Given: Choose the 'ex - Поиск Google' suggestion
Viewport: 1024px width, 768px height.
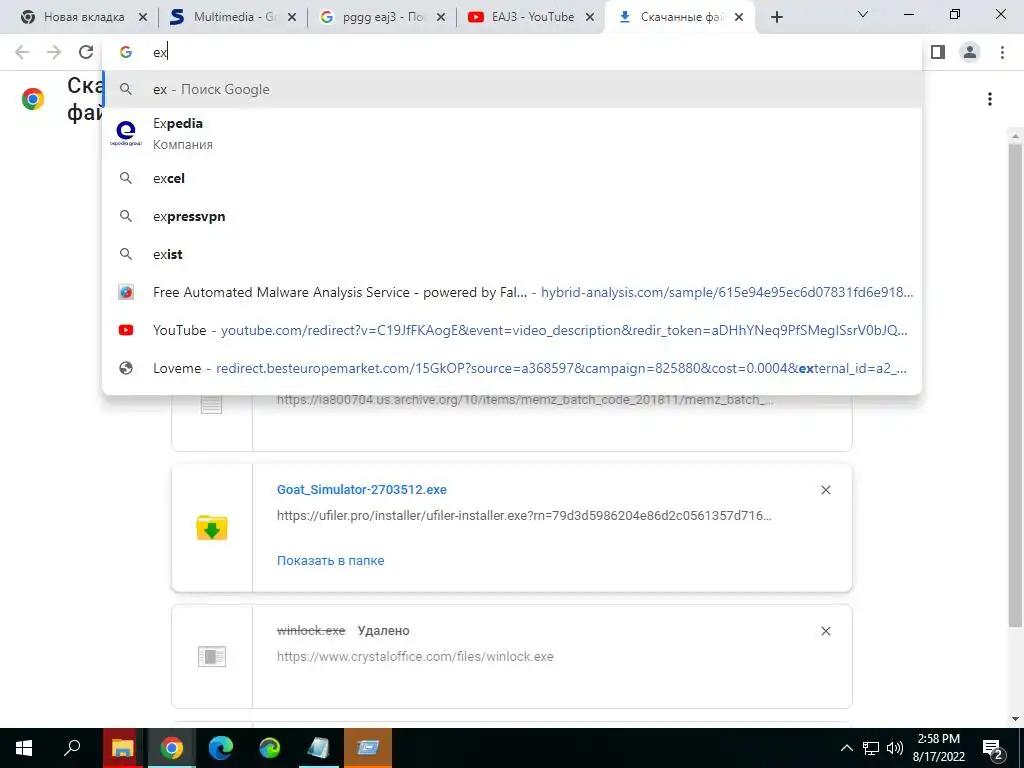Looking at the screenshot, I should tap(512, 89).
